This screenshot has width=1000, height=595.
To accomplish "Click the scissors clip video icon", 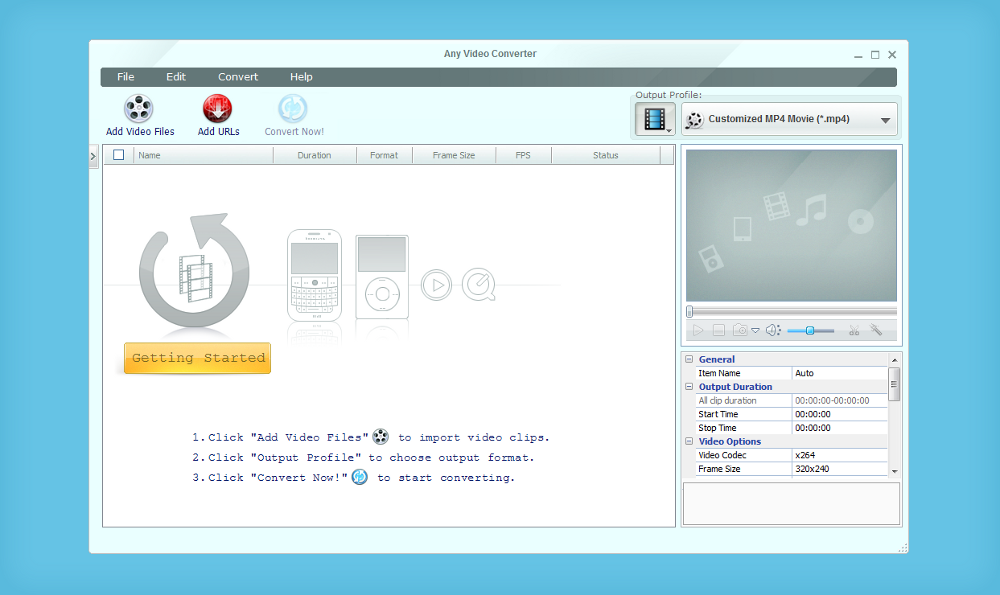I will tap(854, 330).
